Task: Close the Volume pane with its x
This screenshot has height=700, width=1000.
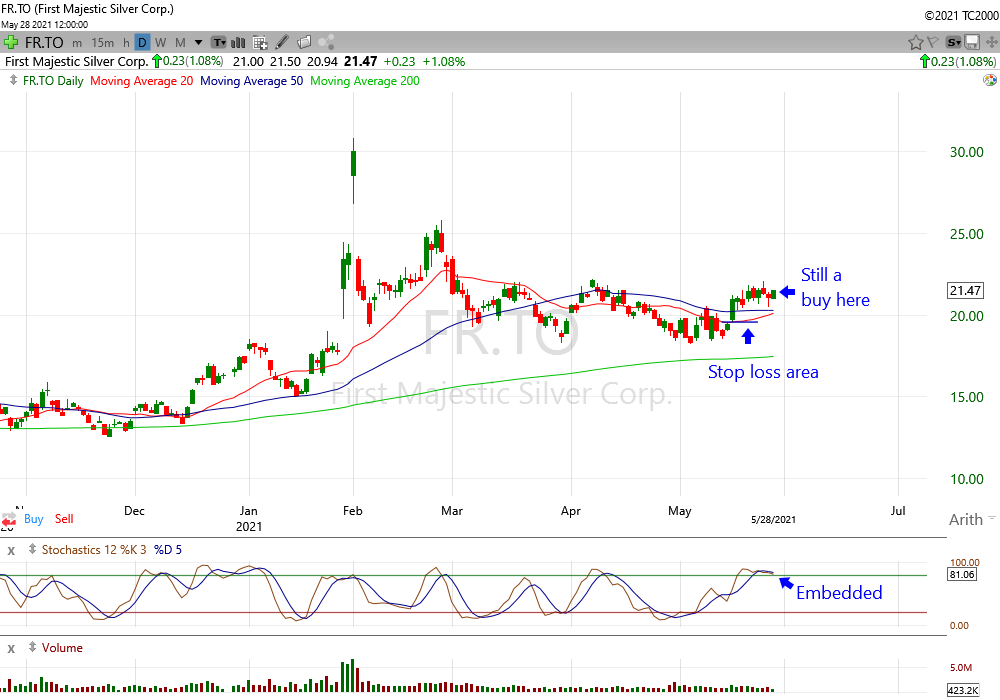Action: tap(11, 649)
